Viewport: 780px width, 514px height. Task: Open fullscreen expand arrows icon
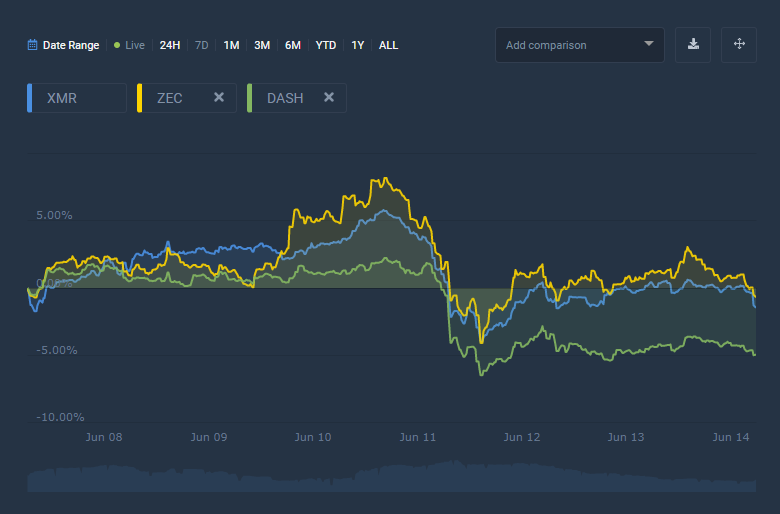tap(739, 45)
